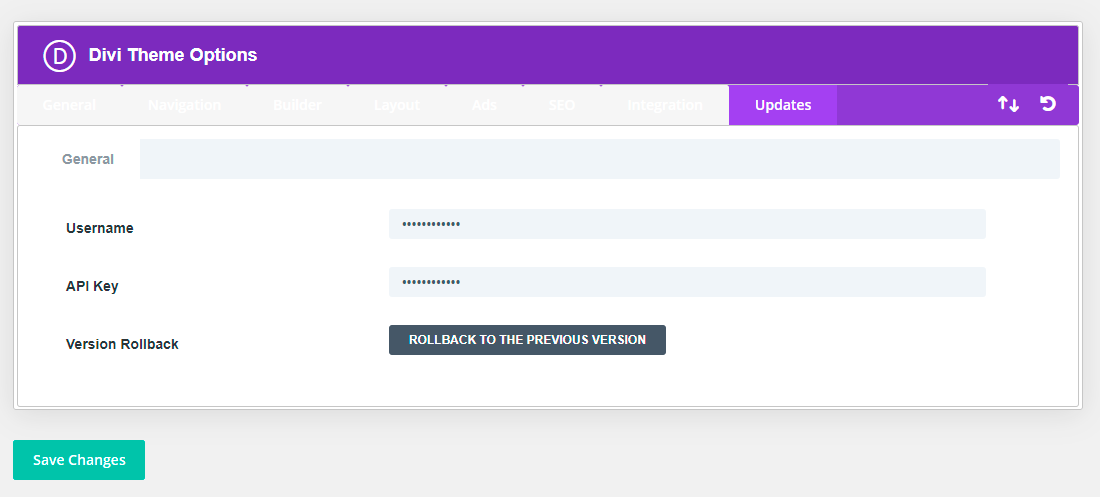The image size is (1100, 497).
Task: Click the Divi circular D logo
Action: [x=59, y=55]
